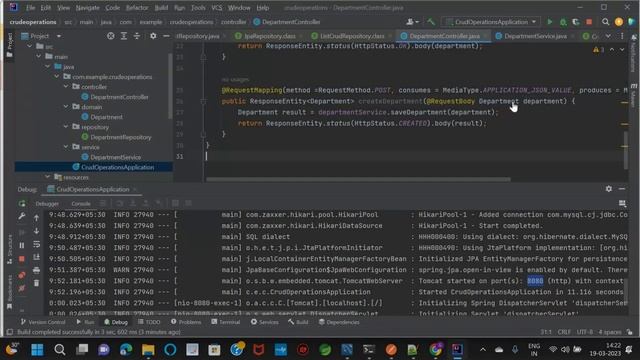
Task: Open Windows Start button on taskbar
Action: [x=37, y=349]
